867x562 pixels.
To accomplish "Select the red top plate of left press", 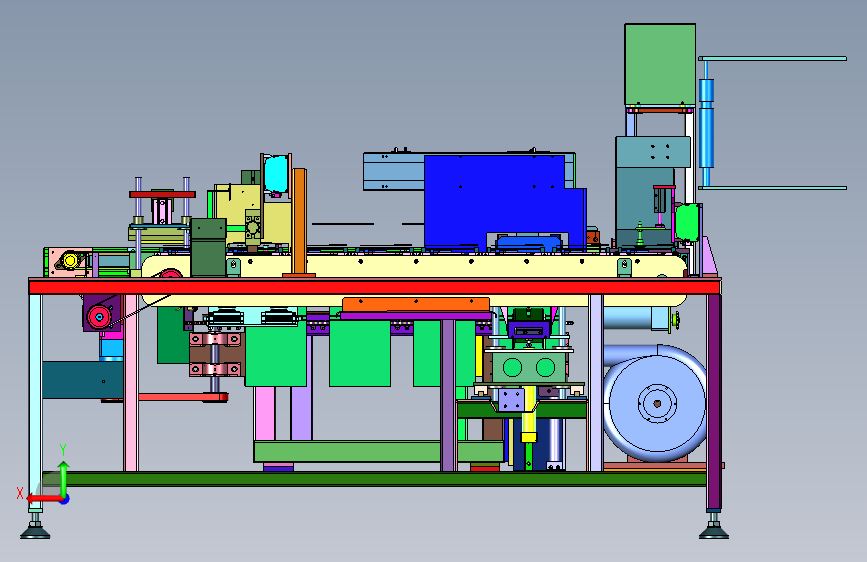I will [162, 194].
